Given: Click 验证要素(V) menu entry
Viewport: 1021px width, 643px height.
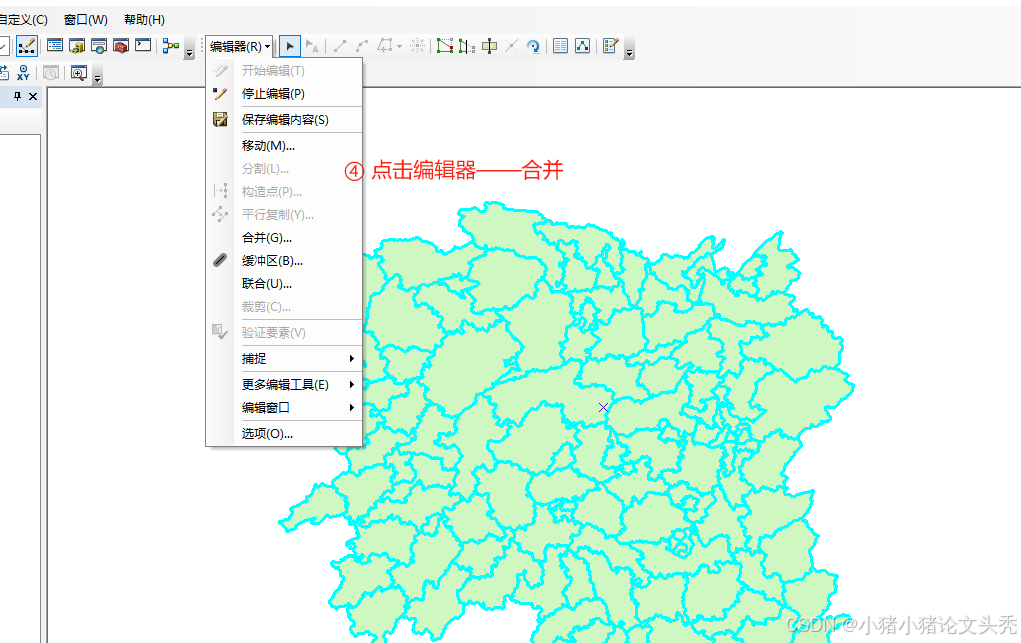Looking at the screenshot, I should coord(285,332).
